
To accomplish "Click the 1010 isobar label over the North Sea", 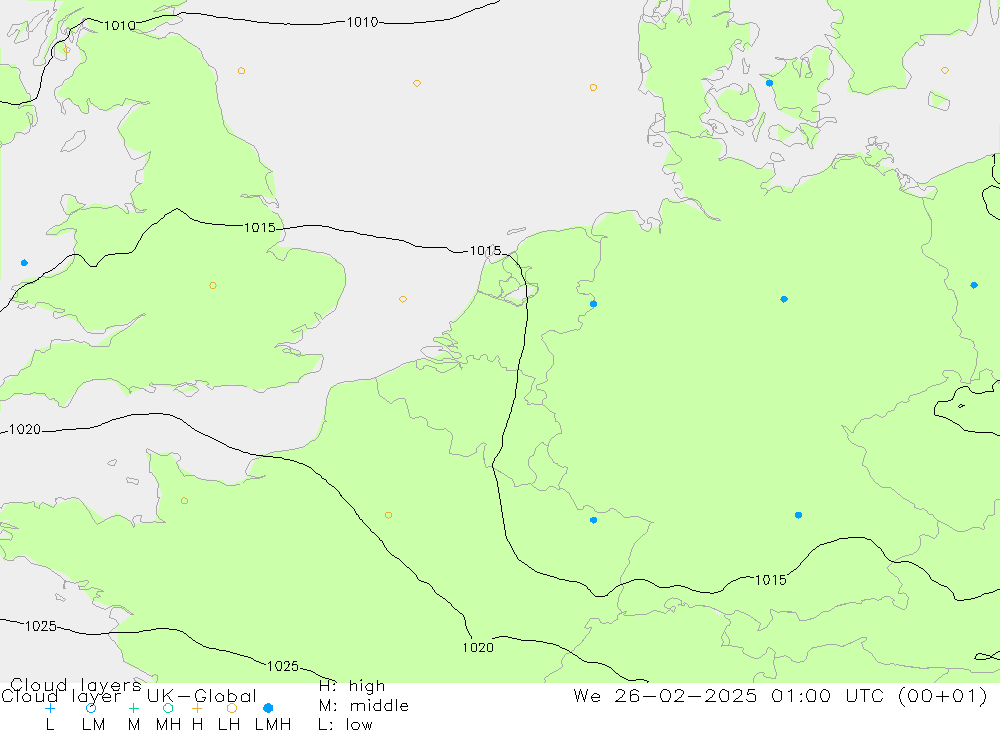I will 362,22.
